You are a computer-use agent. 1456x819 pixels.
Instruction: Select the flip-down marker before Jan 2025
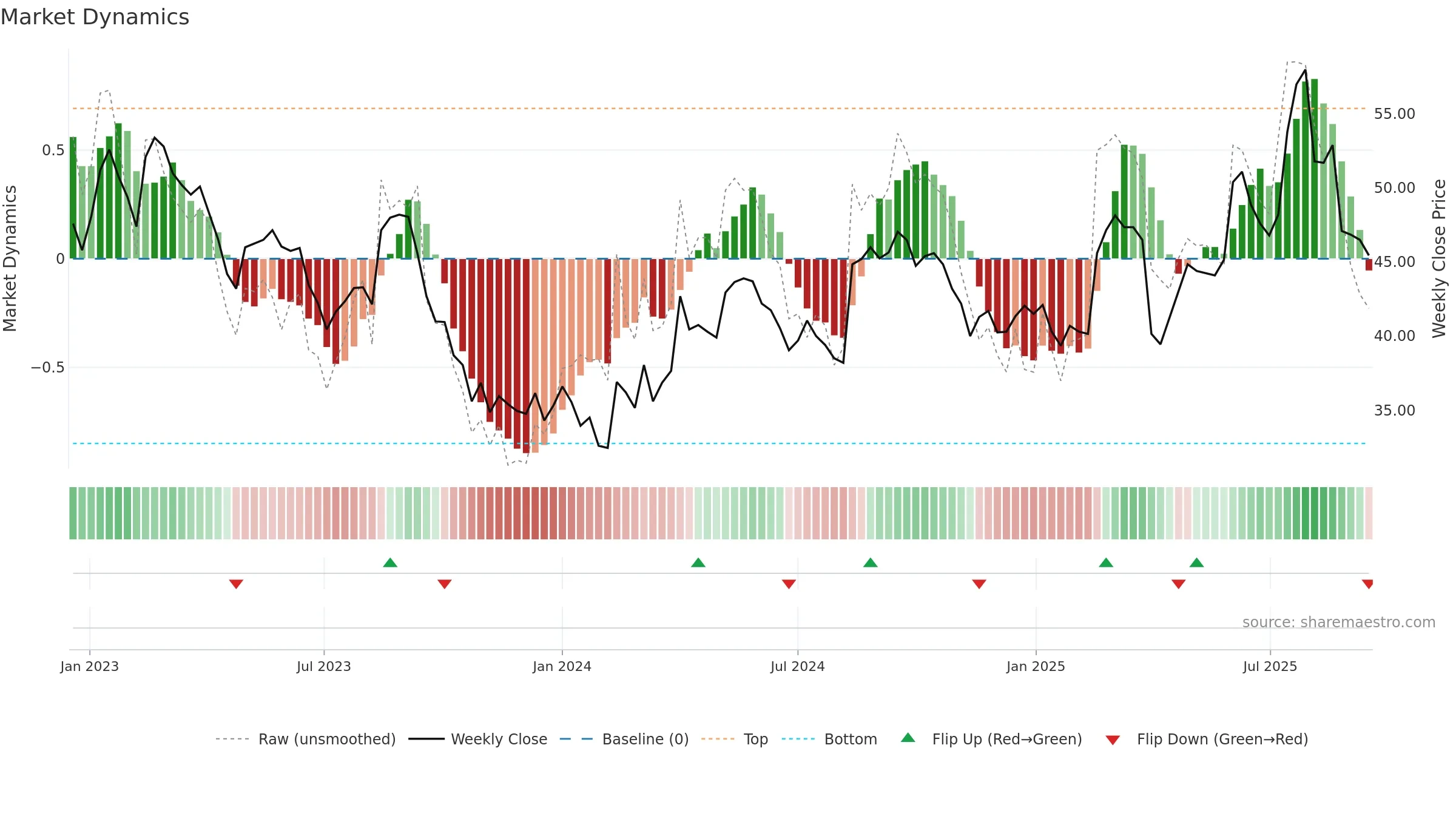pyautogui.click(x=979, y=584)
